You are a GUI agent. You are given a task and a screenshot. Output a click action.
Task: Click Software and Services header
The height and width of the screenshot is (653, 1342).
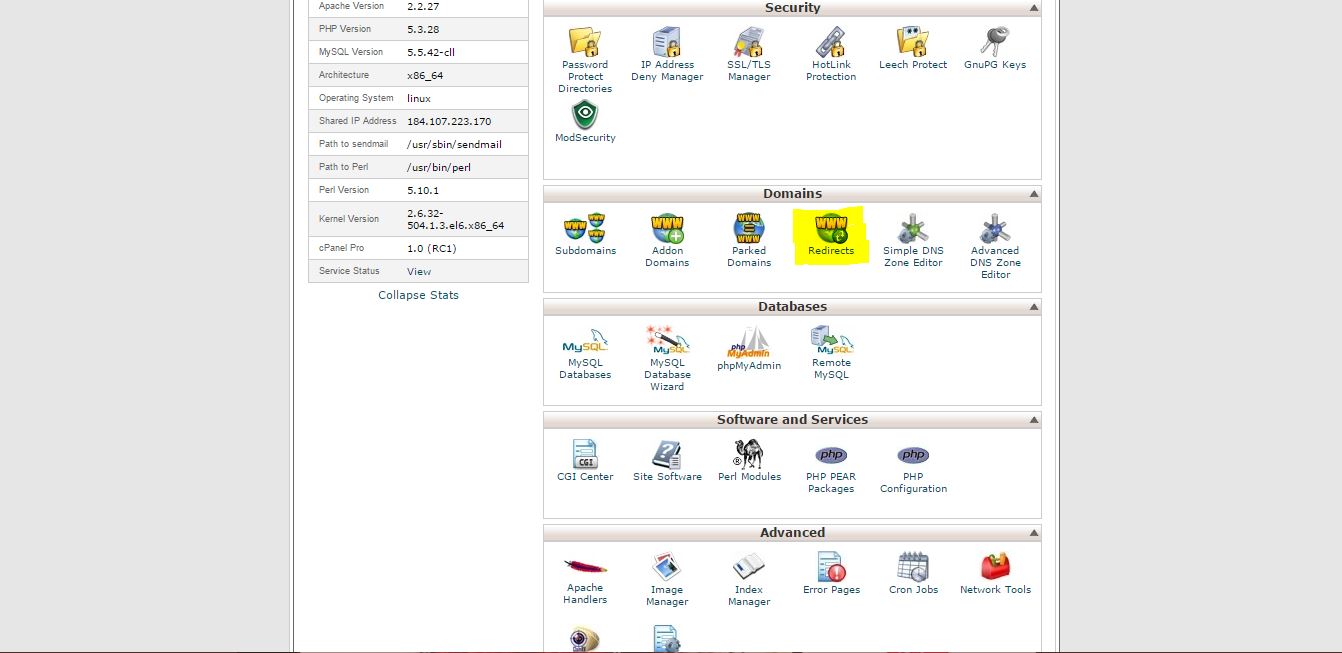(792, 420)
